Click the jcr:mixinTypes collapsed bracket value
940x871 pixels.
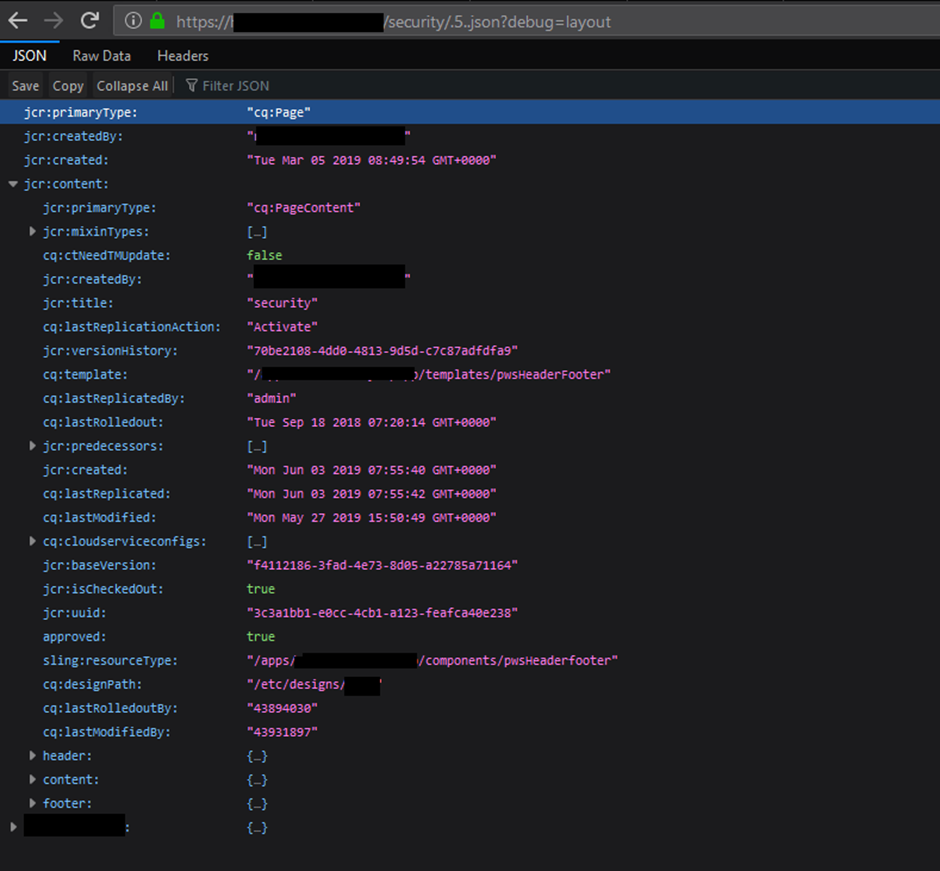(257, 231)
